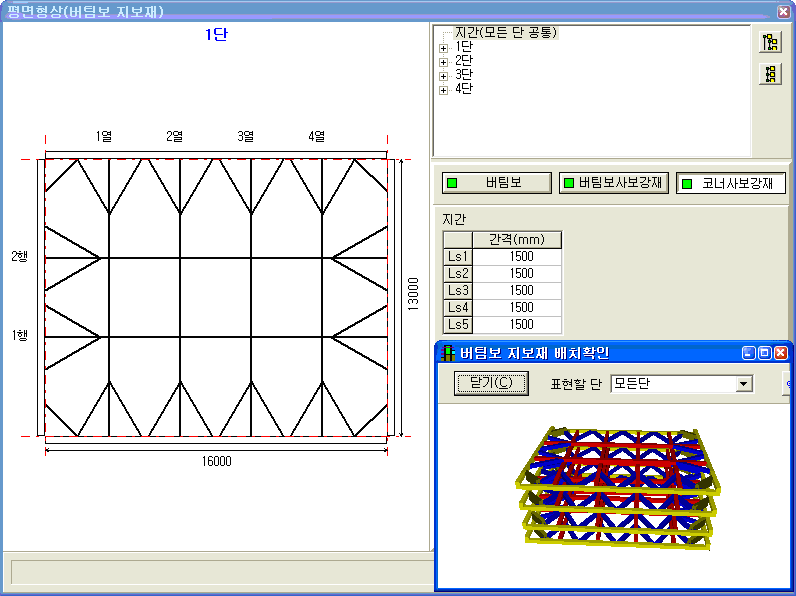This screenshot has width=796, height=596.
Task: Select the 2단 tree item
Action: pyautogui.click(x=463, y=60)
